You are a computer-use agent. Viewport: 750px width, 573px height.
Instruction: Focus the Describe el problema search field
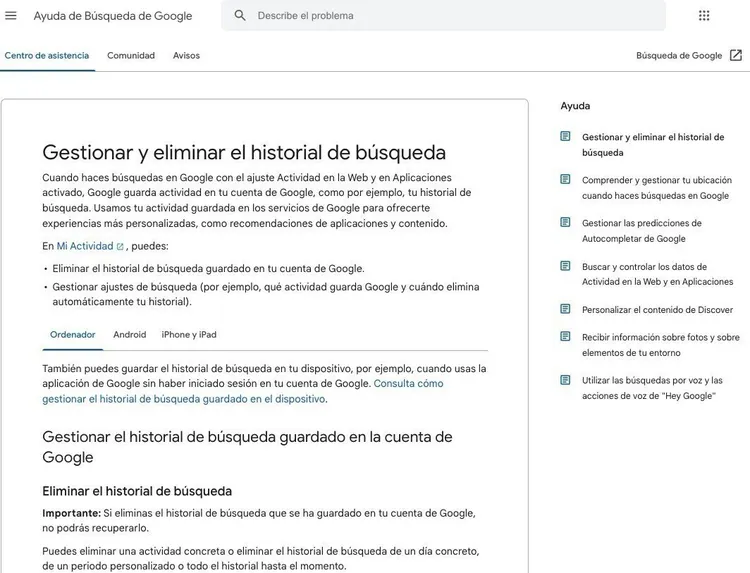point(443,16)
